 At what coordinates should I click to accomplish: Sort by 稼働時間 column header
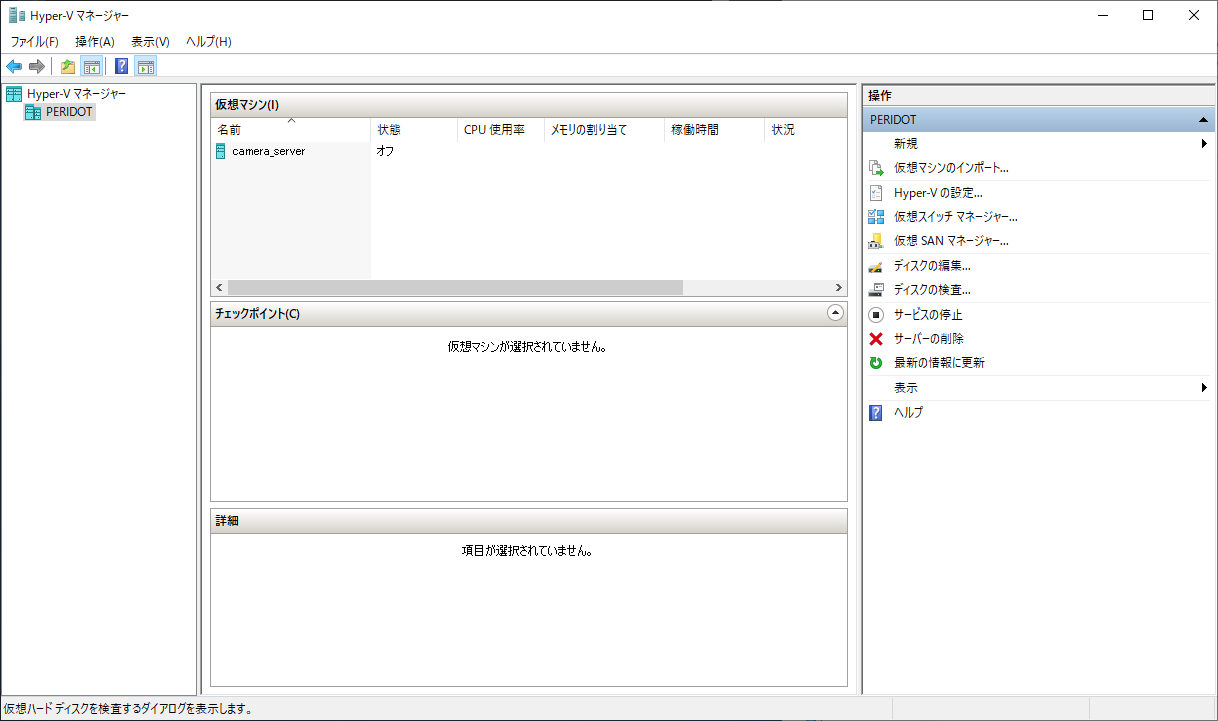714,130
